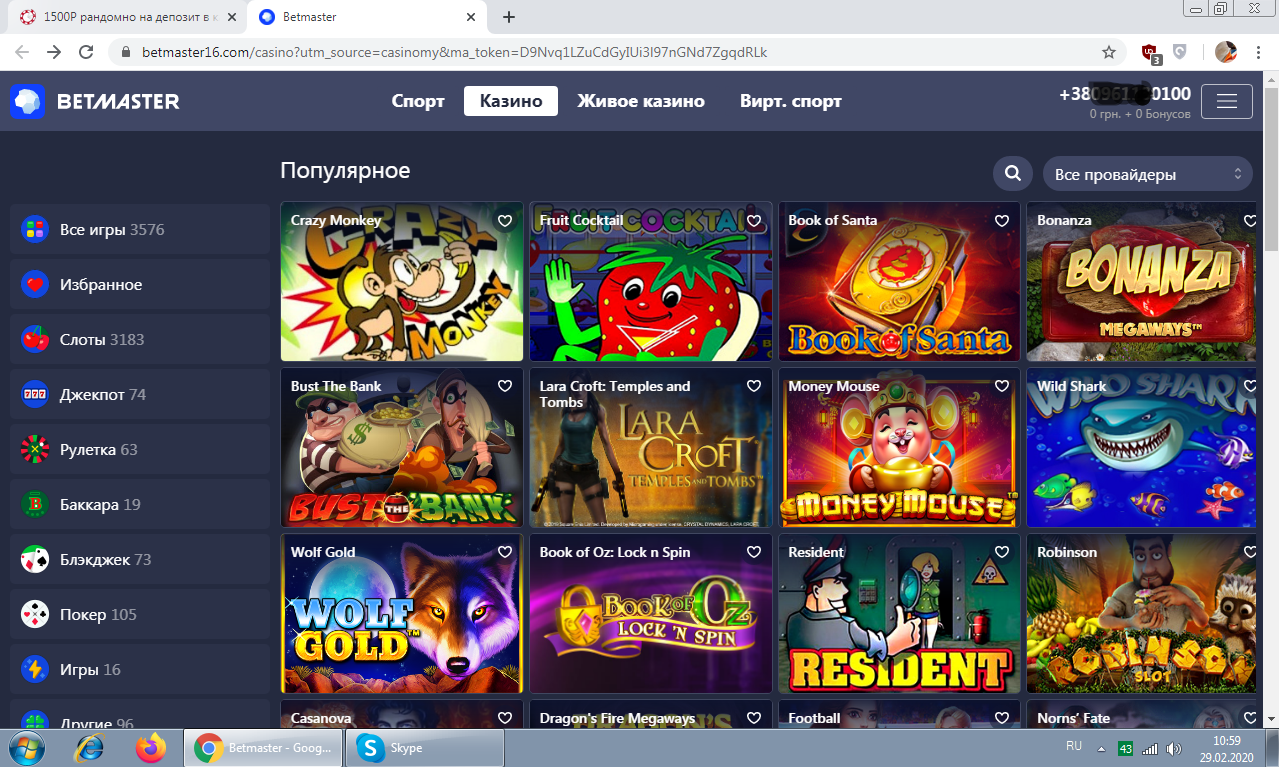Viewport: 1279px width, 767px height.
Task: Click the Betmaster logo icon
Action: (28, 101)
